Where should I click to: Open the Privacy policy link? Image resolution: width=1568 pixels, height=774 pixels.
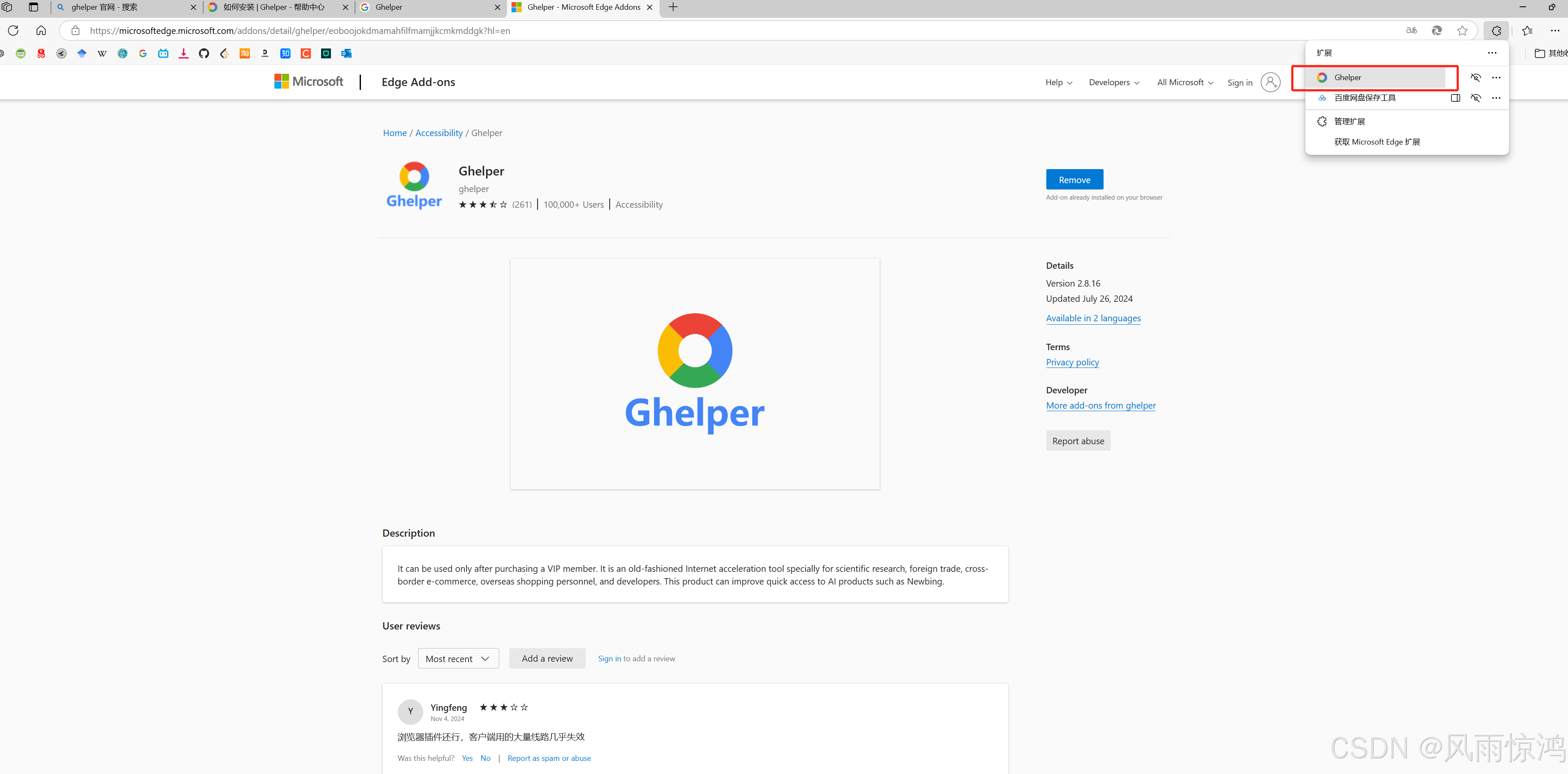(x=1073, y=362)
